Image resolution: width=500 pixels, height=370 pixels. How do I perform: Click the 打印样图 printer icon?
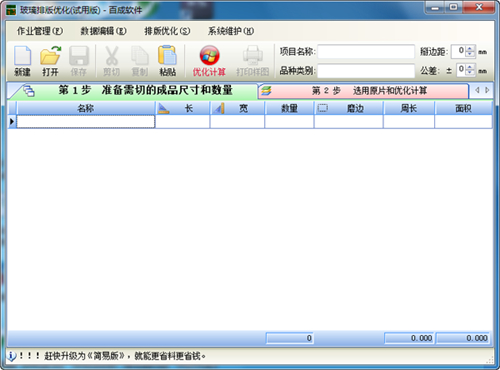[x=253, y=61]
